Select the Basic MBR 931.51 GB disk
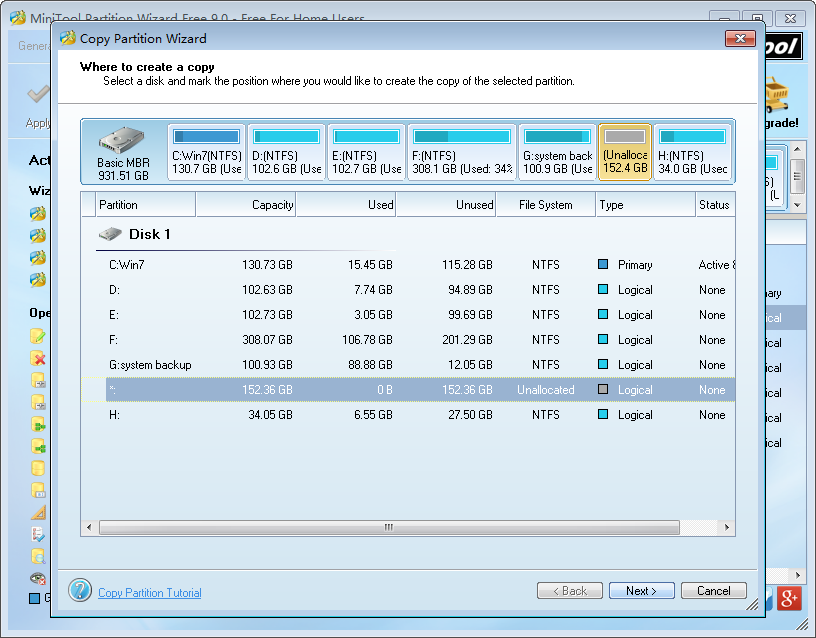 [123, 152]
